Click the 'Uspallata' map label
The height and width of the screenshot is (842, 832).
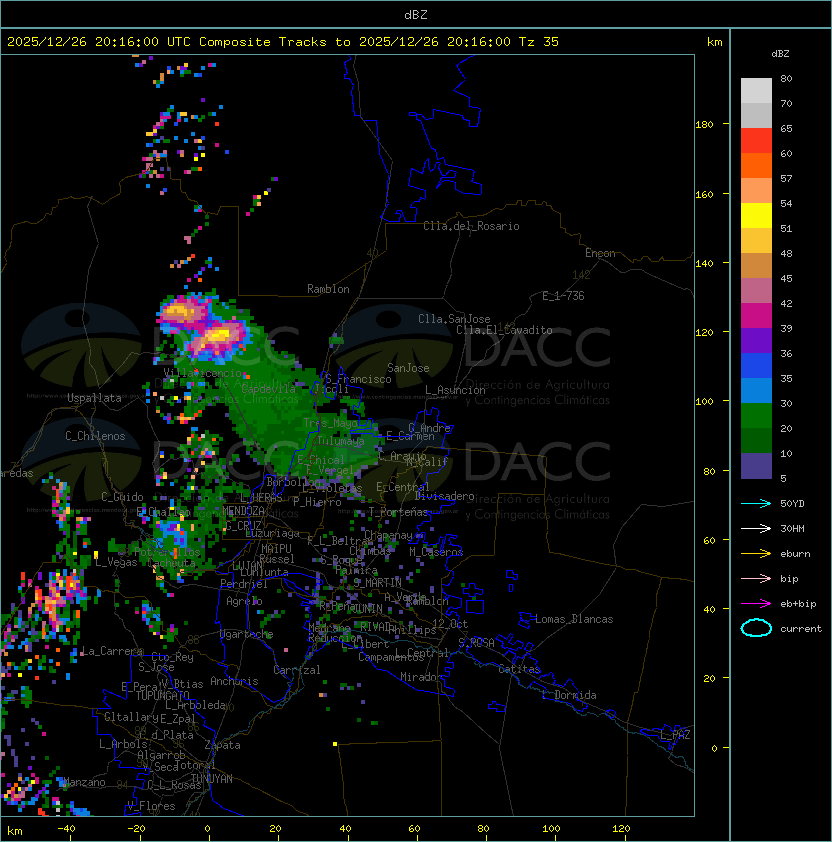pos(94,398)
